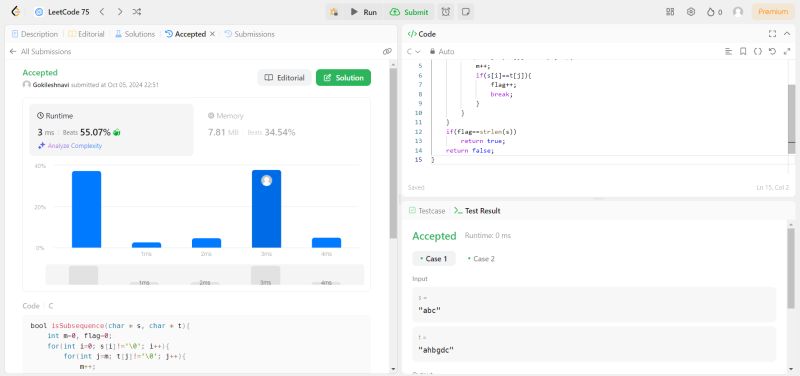800x376 pixels.
Task: Go to next problem arrow
Action: [119, 12]
